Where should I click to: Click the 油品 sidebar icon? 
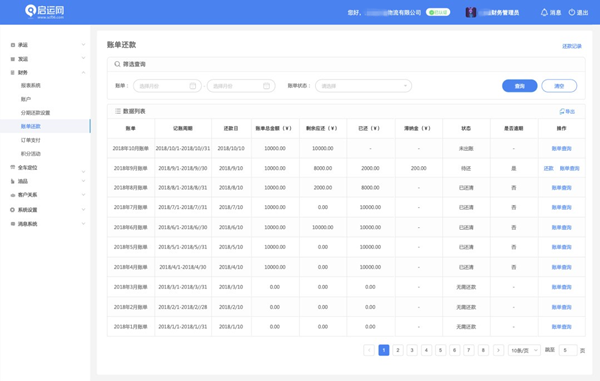click(13, 181)
